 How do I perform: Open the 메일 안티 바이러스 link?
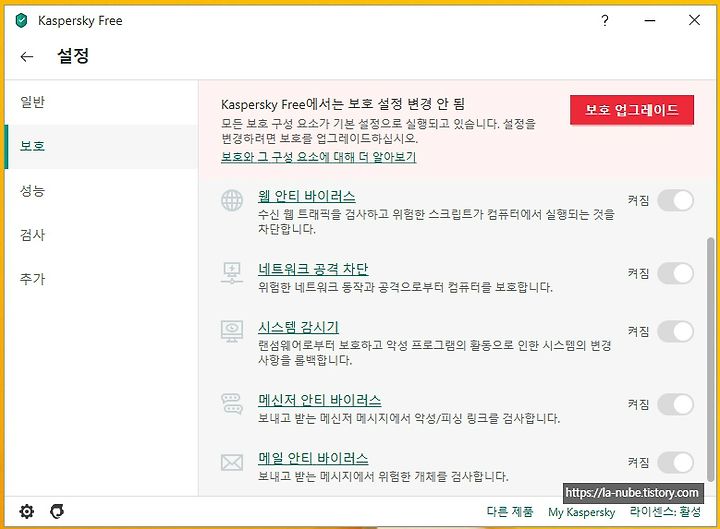313,458
